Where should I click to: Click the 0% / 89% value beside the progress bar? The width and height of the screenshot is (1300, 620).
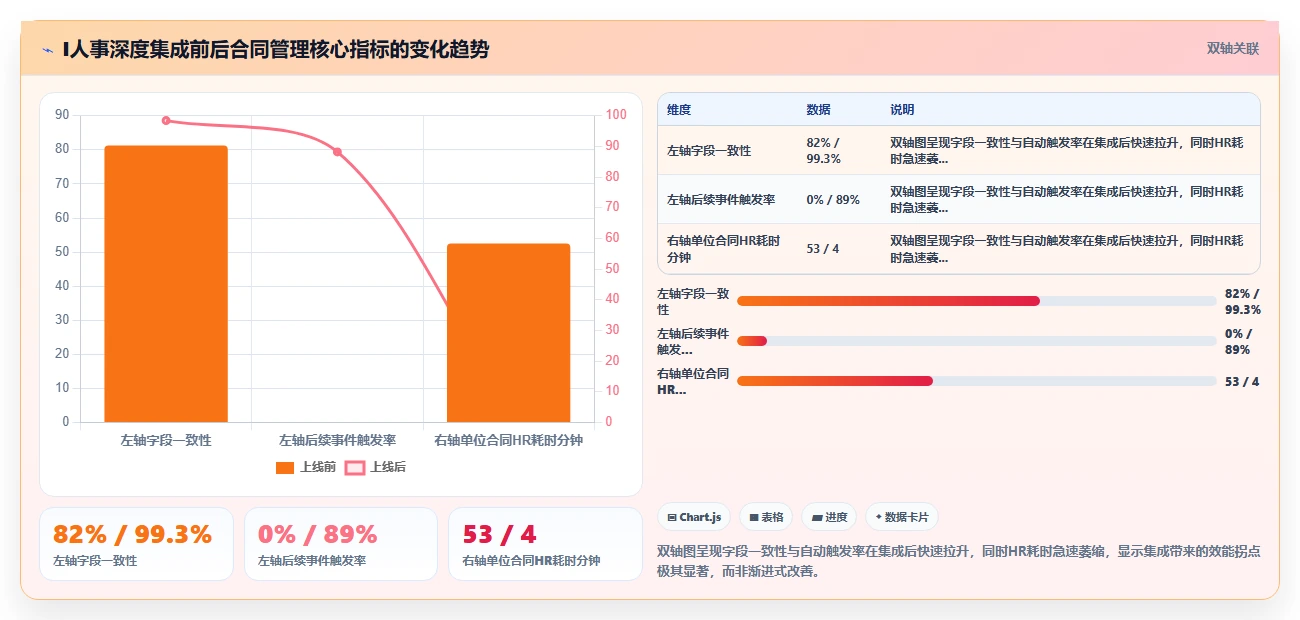tap(1238, 341)
